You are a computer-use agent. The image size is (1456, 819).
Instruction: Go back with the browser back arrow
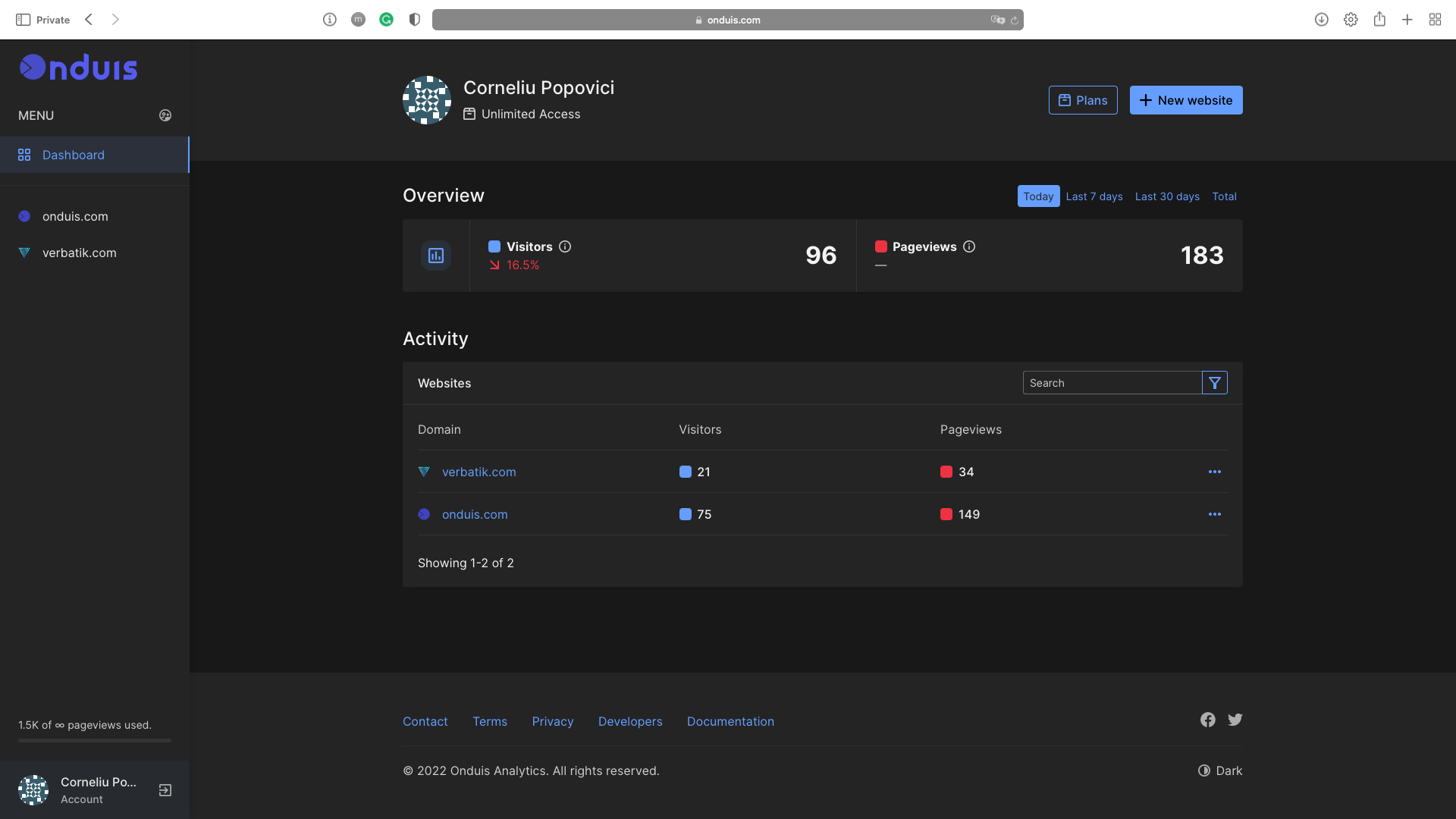pyautogui.click(x=89, y=20)
